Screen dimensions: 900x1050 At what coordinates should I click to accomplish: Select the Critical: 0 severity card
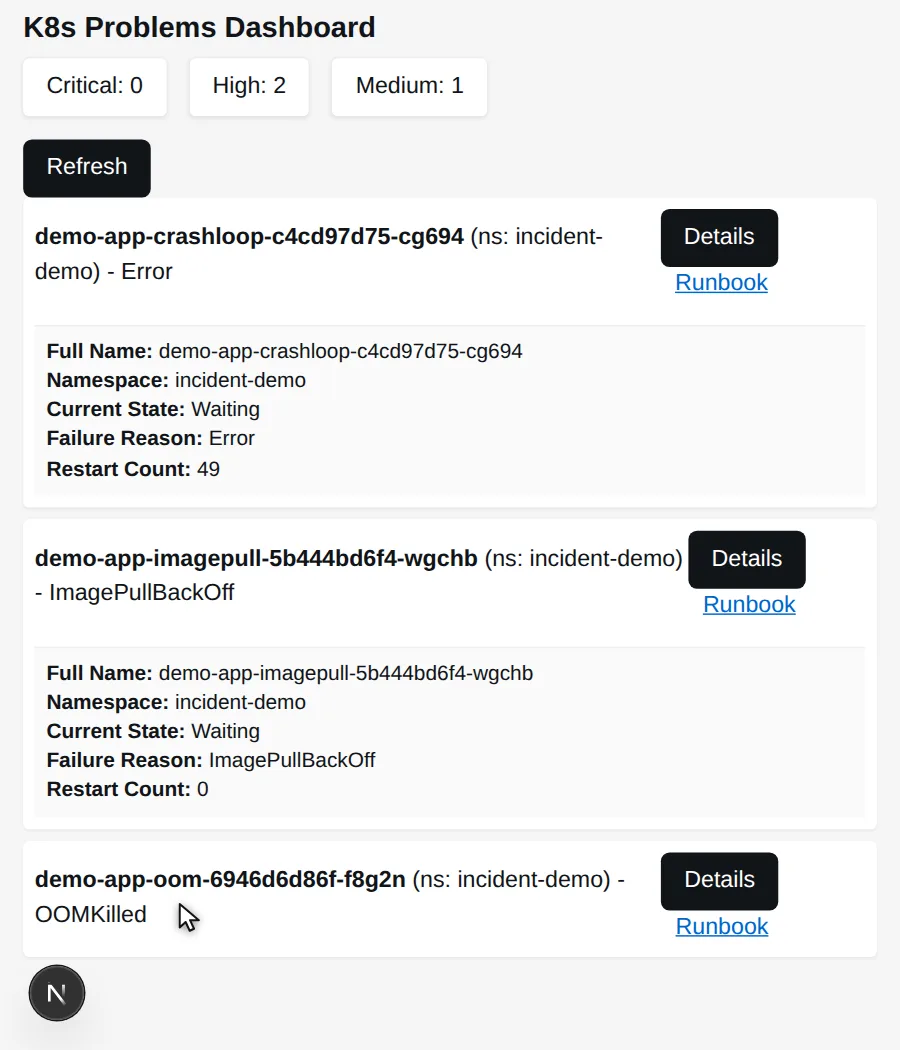click(94, 86)
